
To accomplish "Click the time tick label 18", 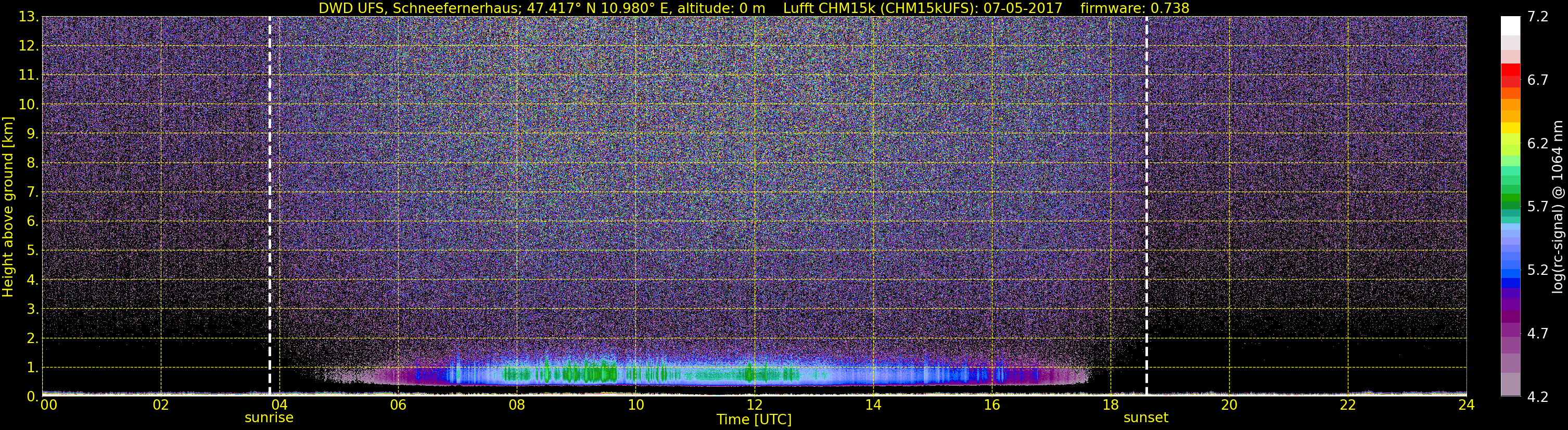I will pyautogui.click(x=1110, y=405).
